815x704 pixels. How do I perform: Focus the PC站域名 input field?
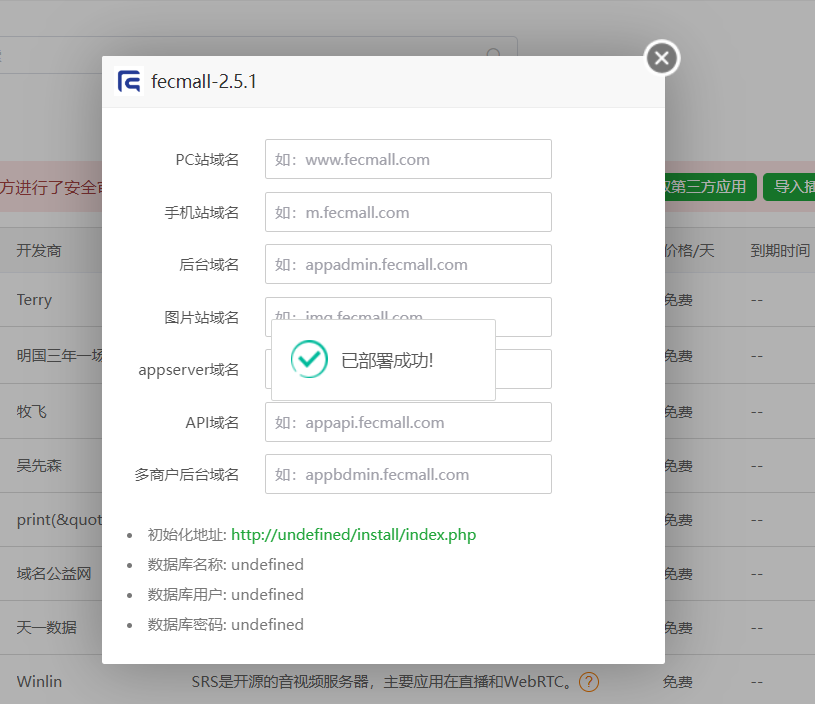point(408,159)
